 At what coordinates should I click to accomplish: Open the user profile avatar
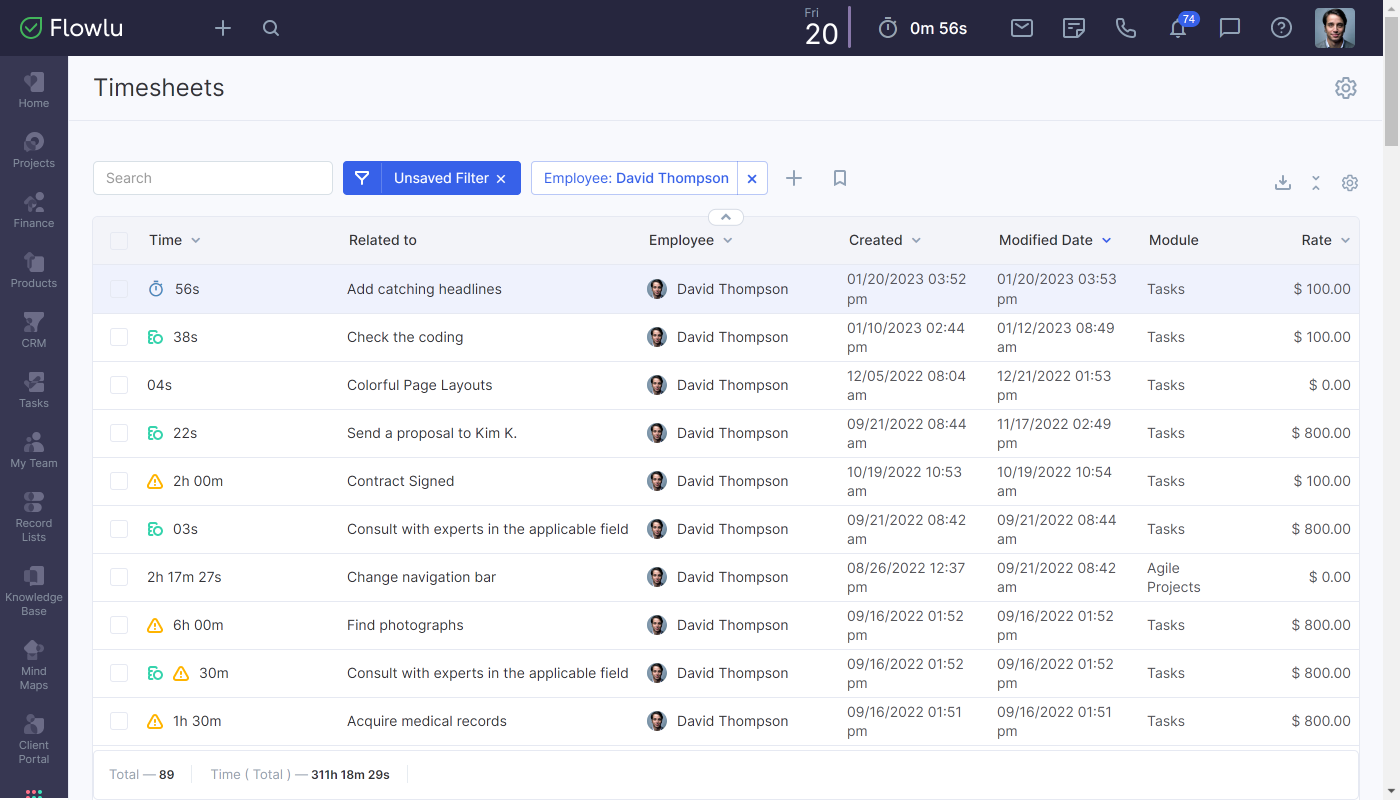pos(1335,28)
